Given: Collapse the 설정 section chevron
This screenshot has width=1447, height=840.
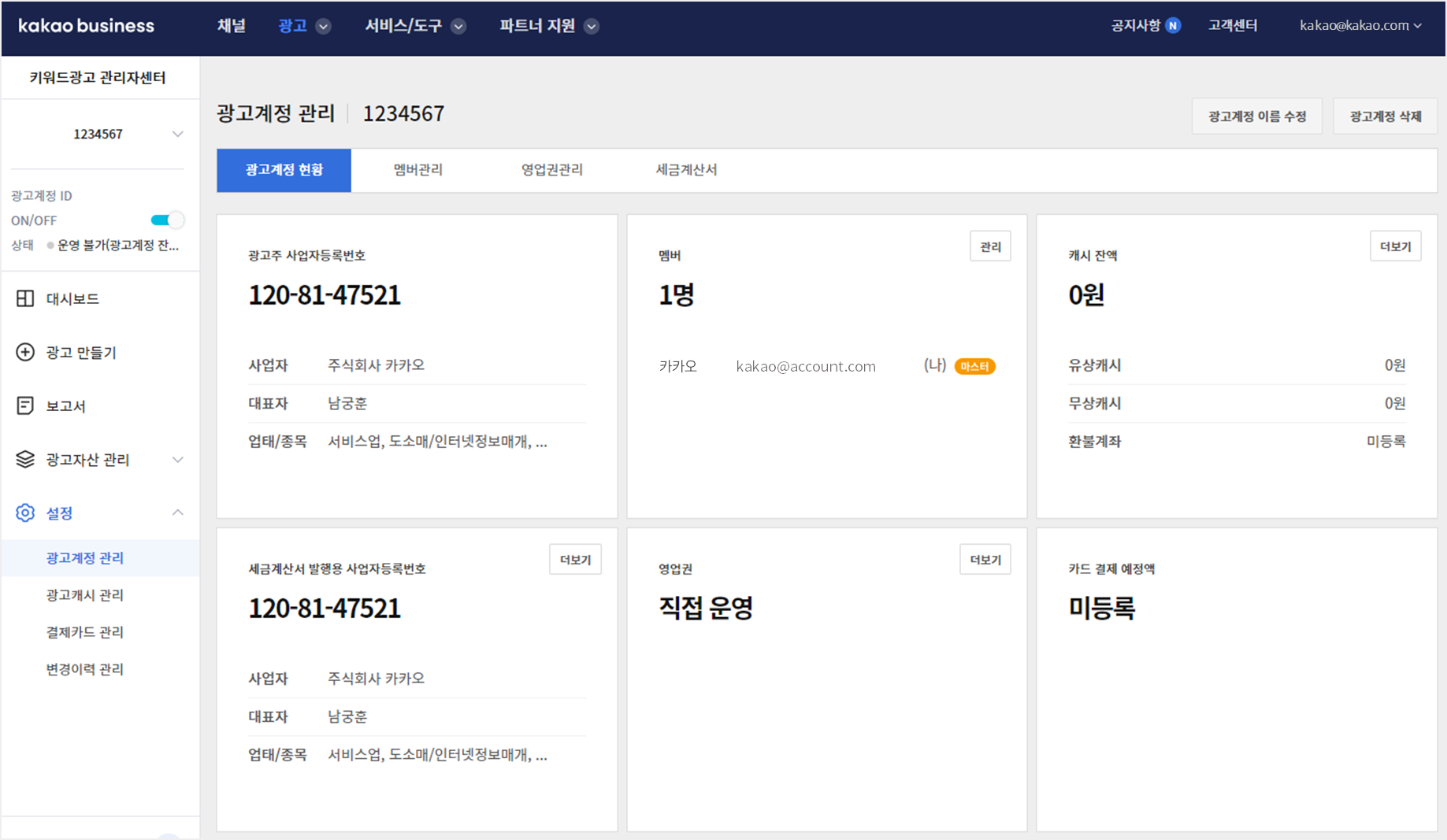Looking at the screenshot, I should [178, 513].
